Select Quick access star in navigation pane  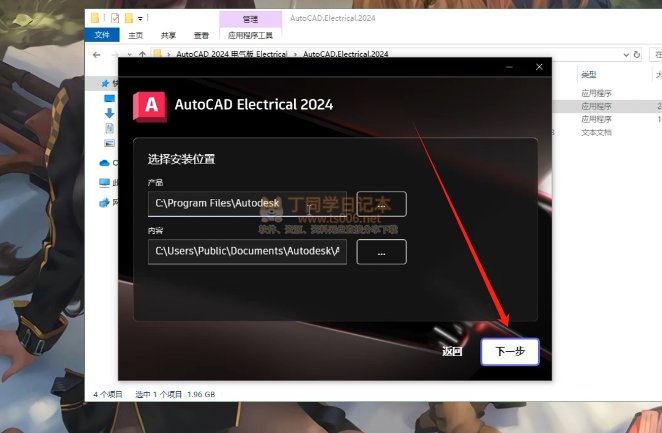click(105, 83)
